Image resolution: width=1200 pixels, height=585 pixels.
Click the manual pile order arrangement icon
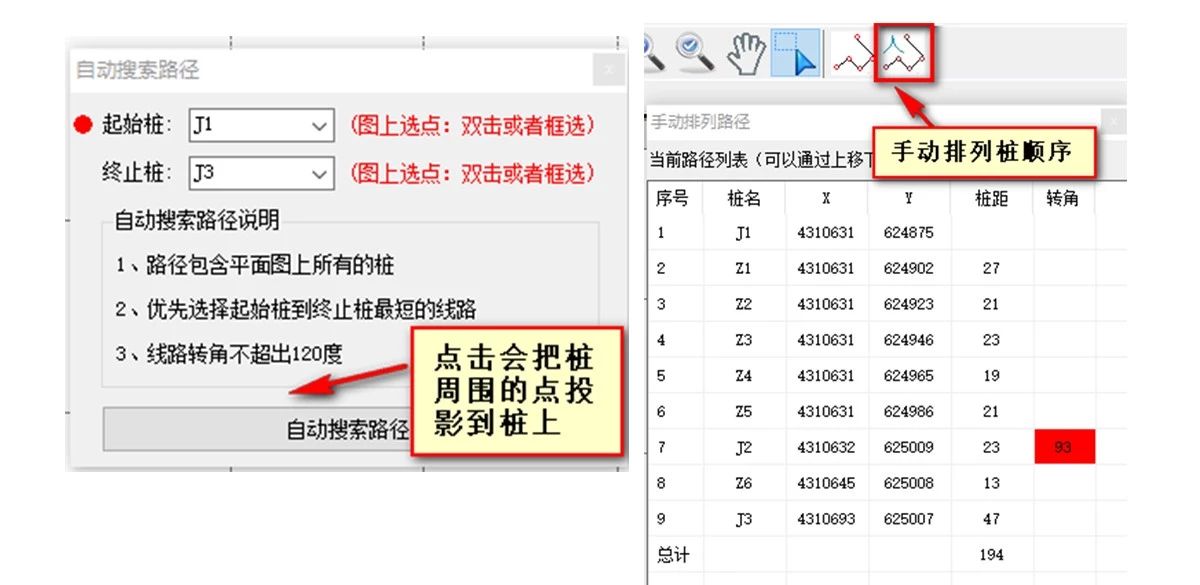point(904,53)
